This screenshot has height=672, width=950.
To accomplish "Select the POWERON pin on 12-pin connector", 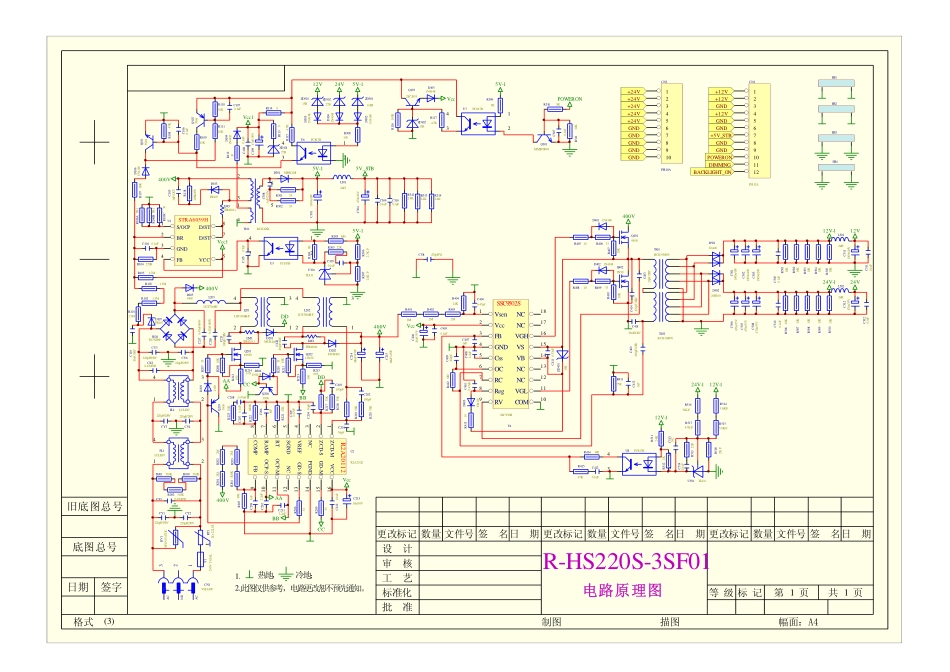I will (x=718, y=157).
